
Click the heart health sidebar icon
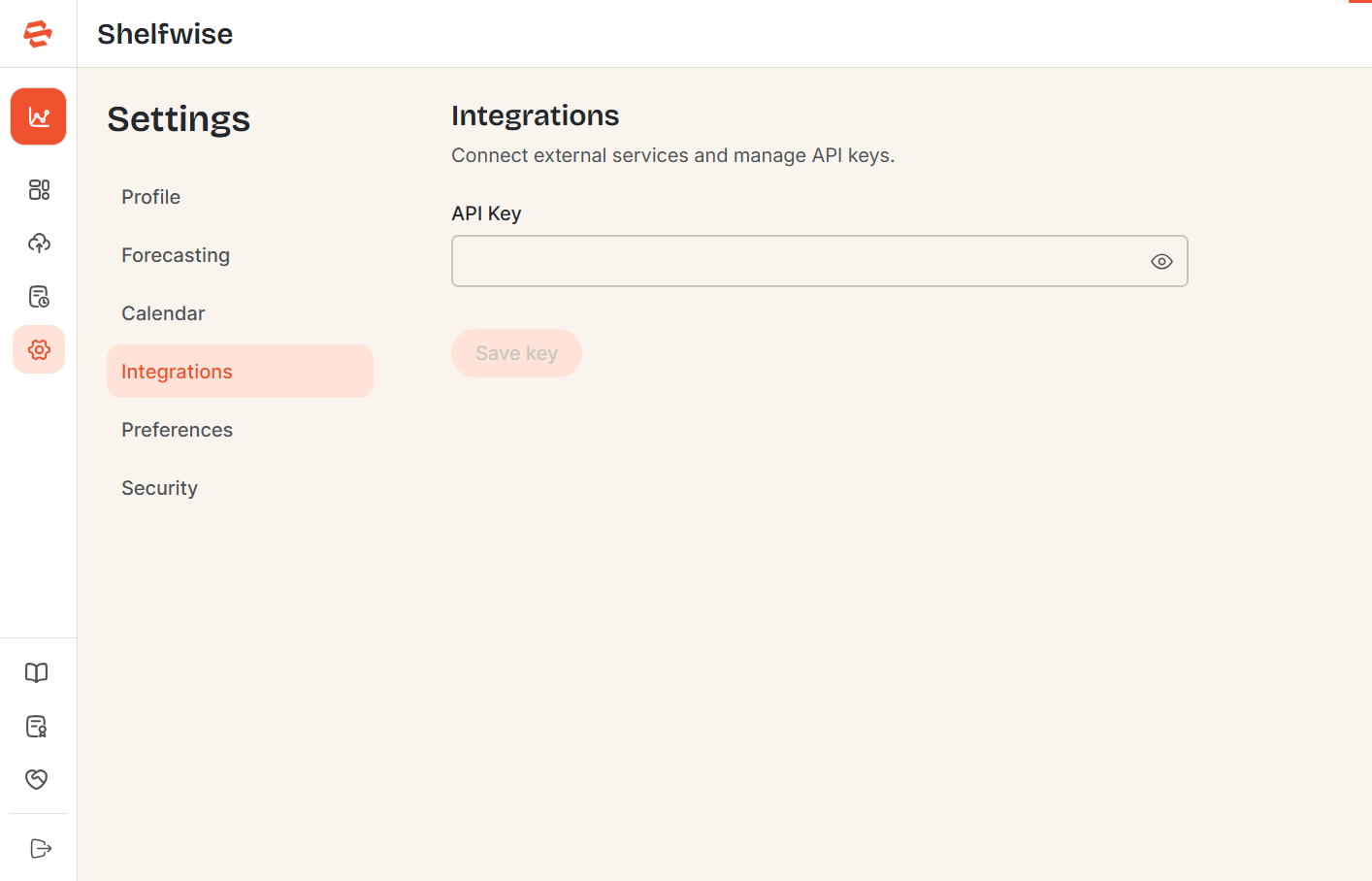tap(37, 779)
